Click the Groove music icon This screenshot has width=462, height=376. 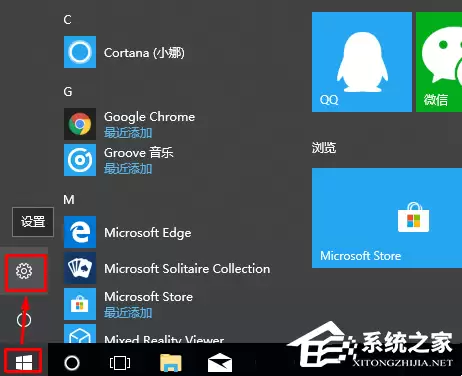point(80,160)
